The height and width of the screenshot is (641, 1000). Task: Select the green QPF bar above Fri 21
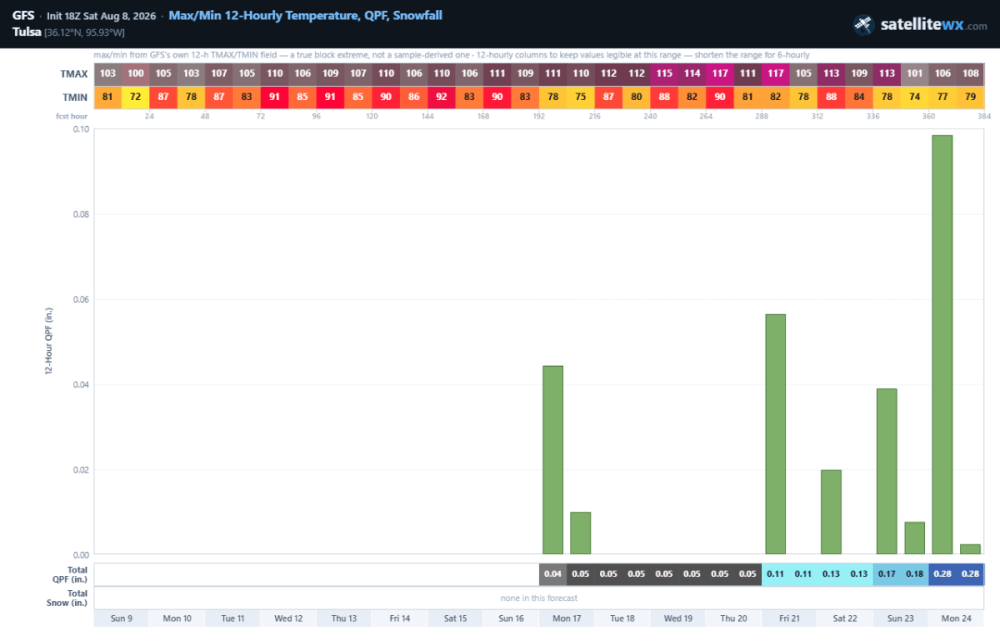776,434
